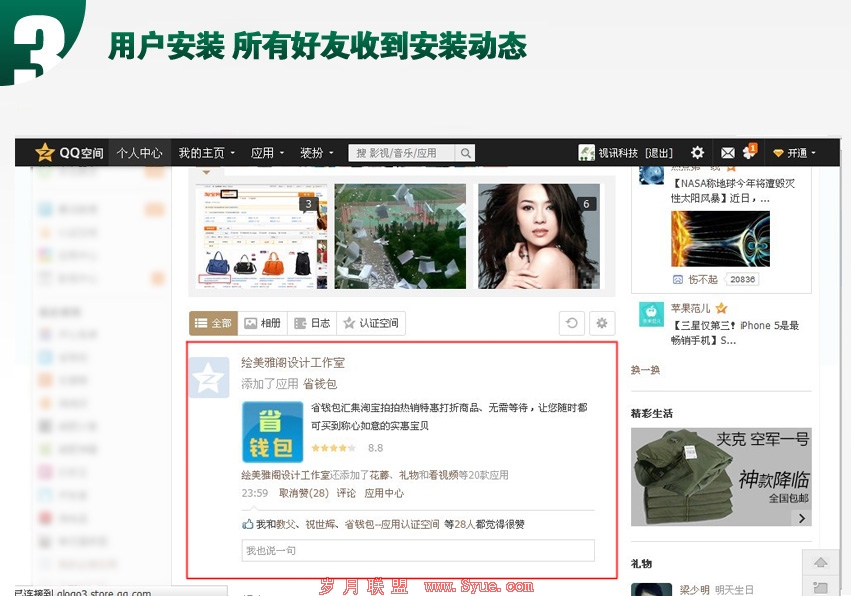Open the 省钱包--应用认证空间 liker link
Screen dimensions: 851x596
pyautogui.click(x=392, y=524)
